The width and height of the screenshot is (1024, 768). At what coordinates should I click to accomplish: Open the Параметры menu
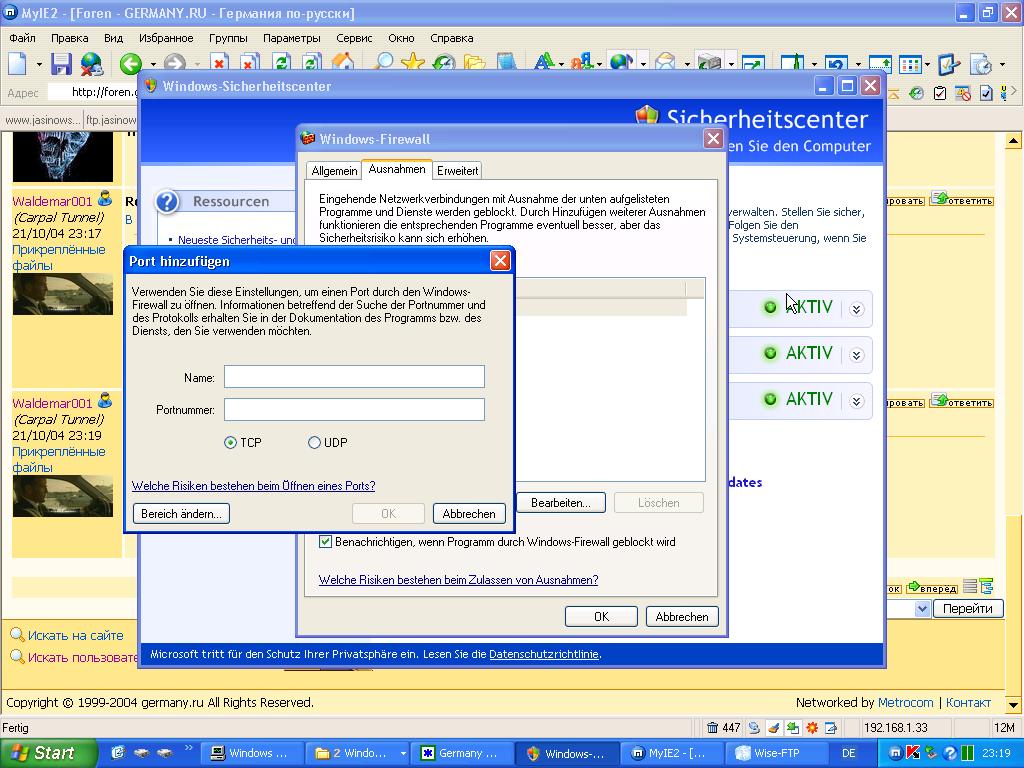coord(291,38)
